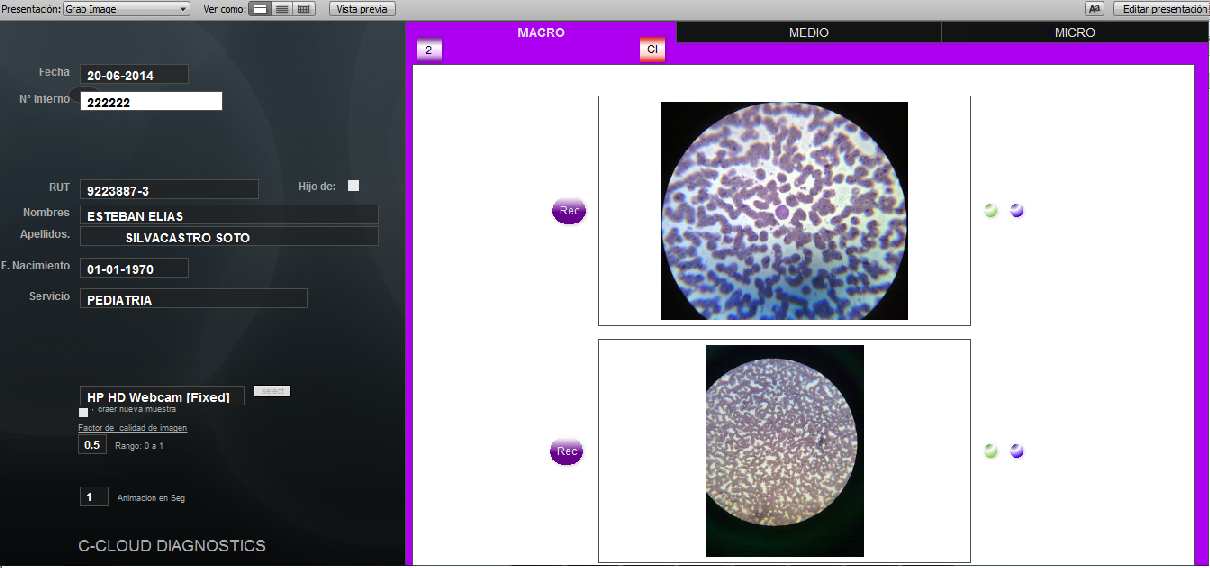Select the MACRO tab
The height and width of the screenshot is (568, 1210).
pyautogui.click(x=541, y=33)
